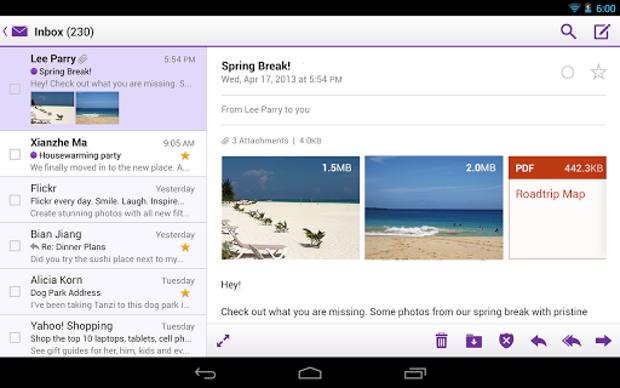Compose a new email with pencil icon
The image size is (620, 388).
pos(602,32)
